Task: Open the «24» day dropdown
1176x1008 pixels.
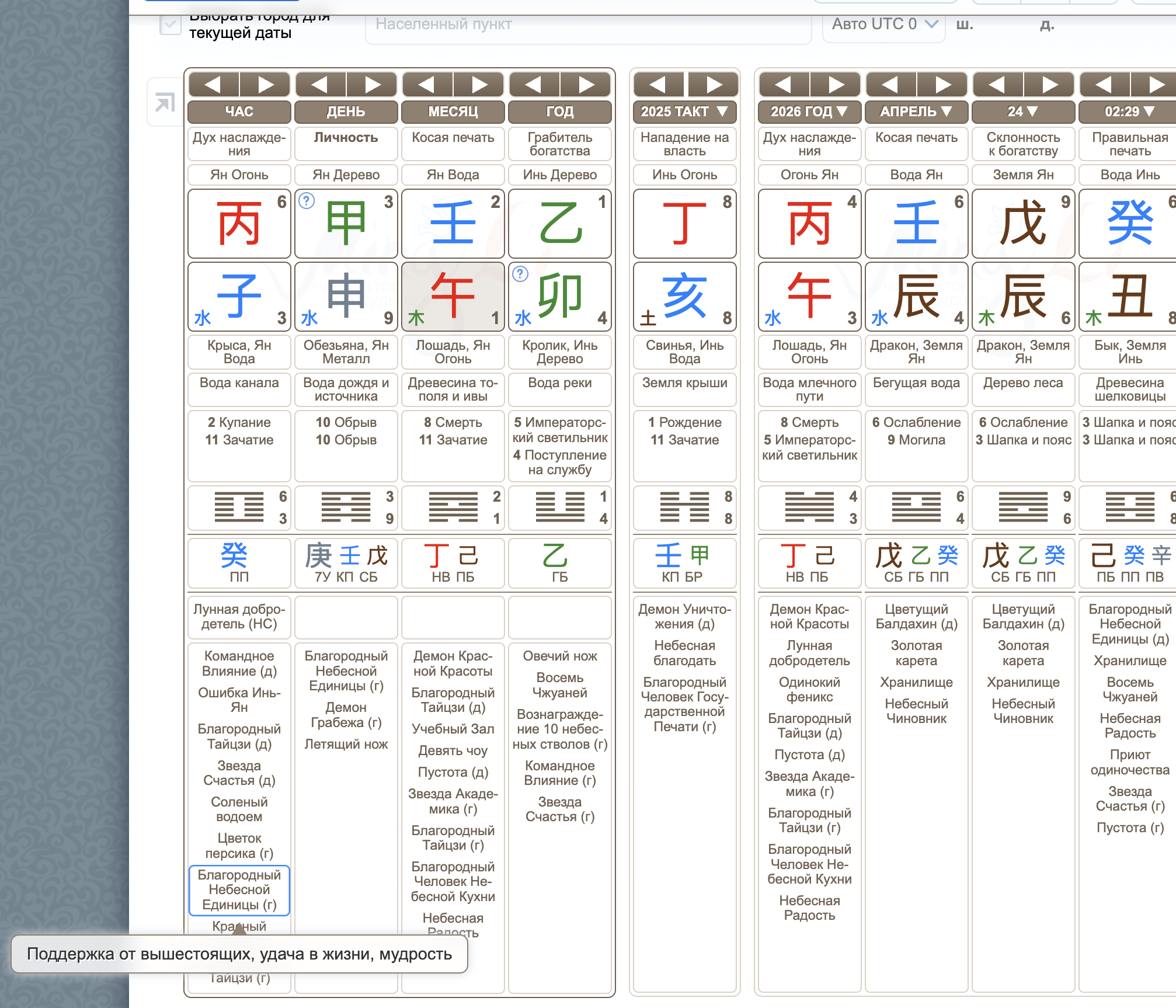Action: (1023, 112)
